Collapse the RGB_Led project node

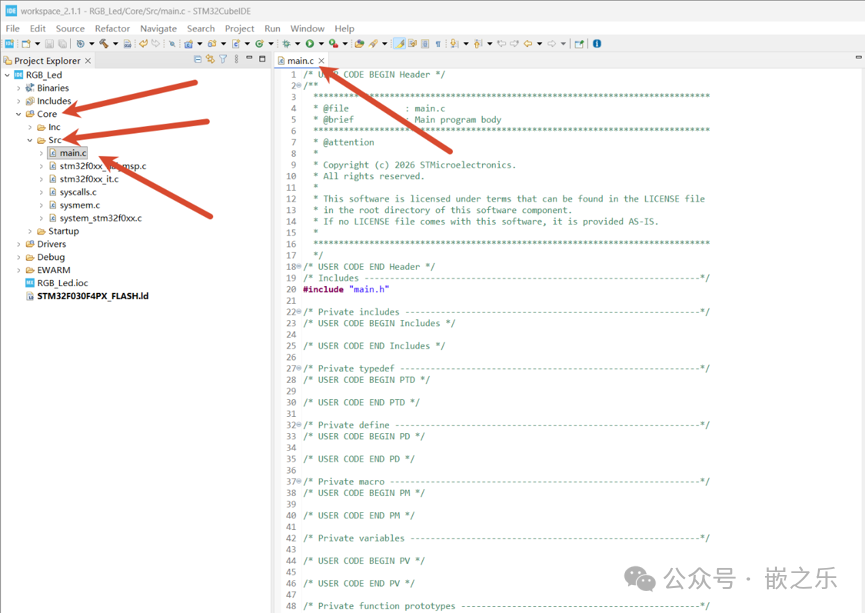point(7,75)
